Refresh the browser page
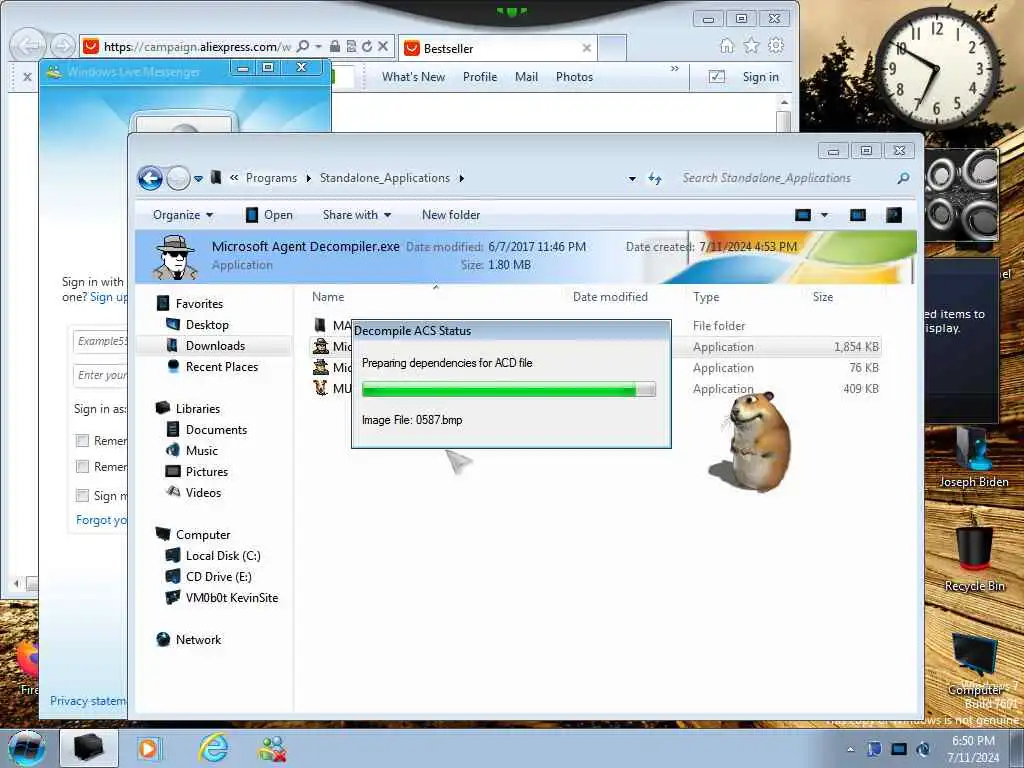 pyautogui.click(x=366, y=46)
